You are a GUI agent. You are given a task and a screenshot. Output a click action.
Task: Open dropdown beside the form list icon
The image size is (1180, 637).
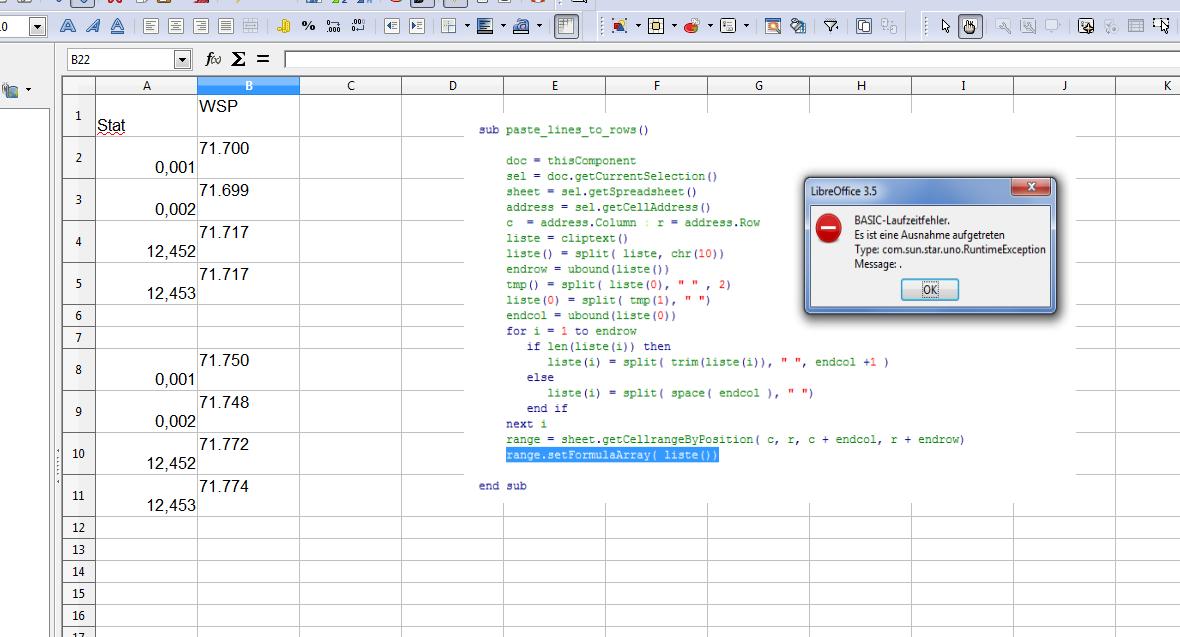pos(747,26)
